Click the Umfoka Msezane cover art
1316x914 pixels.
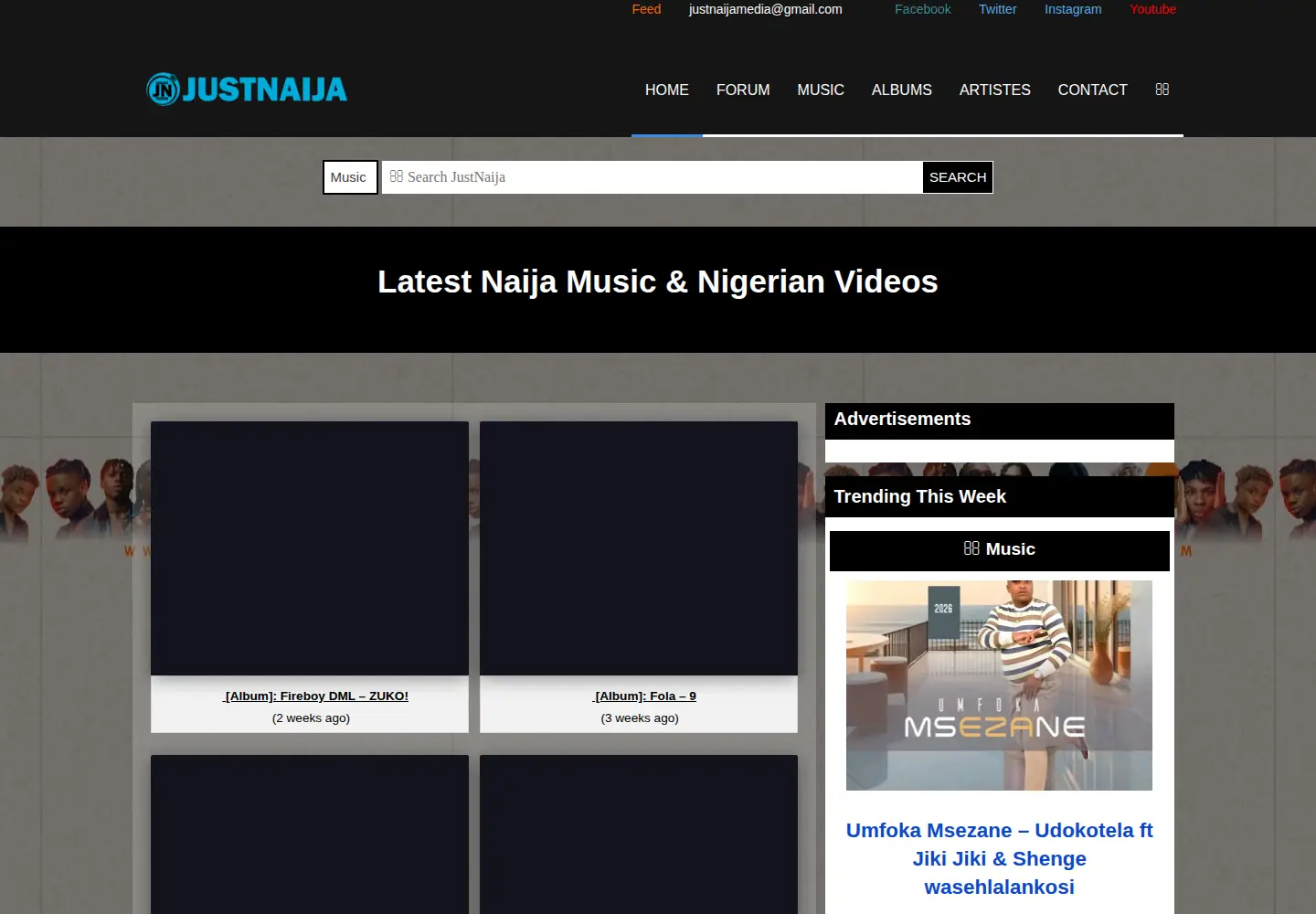pos(999,685)
